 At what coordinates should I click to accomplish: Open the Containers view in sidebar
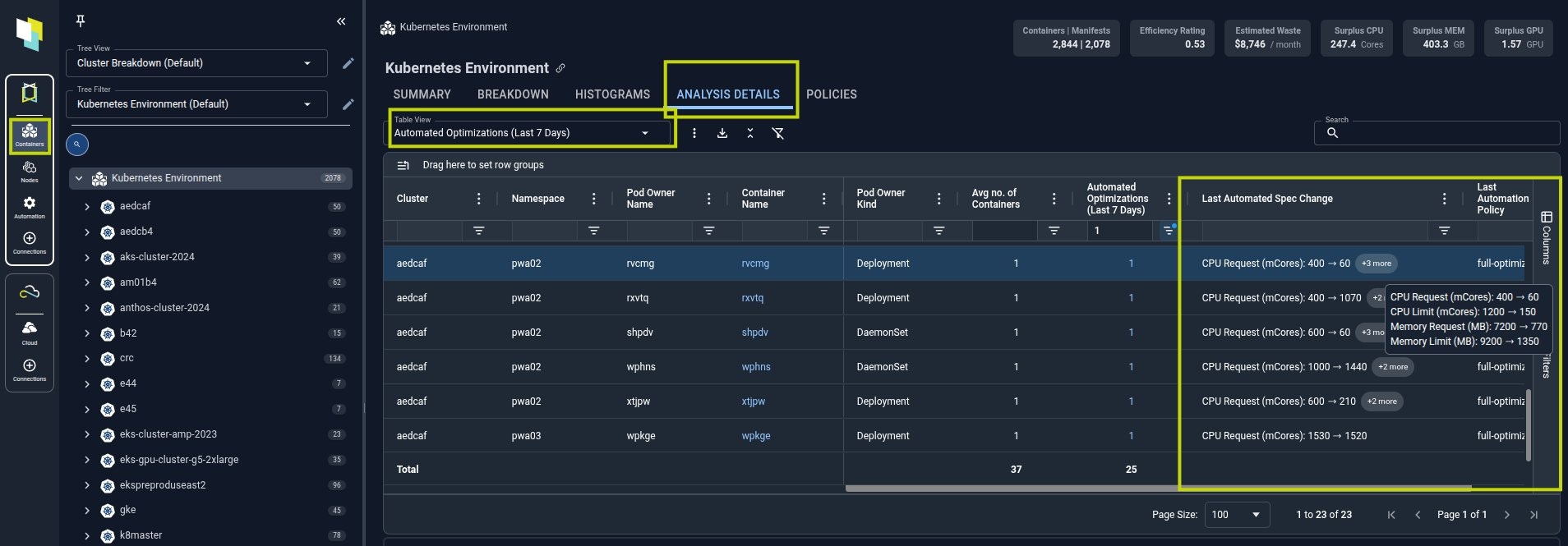click(30, 135)
